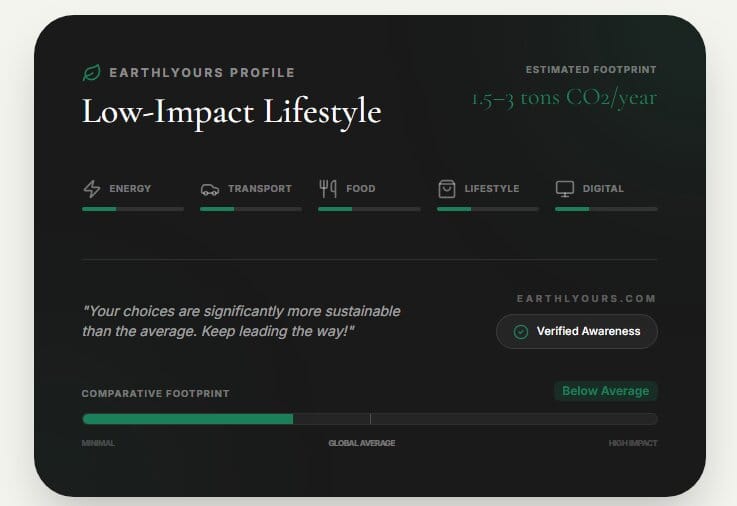Click the Food category progress bar
This screenshot has height=506, width=737.
(x=369, y=209)
